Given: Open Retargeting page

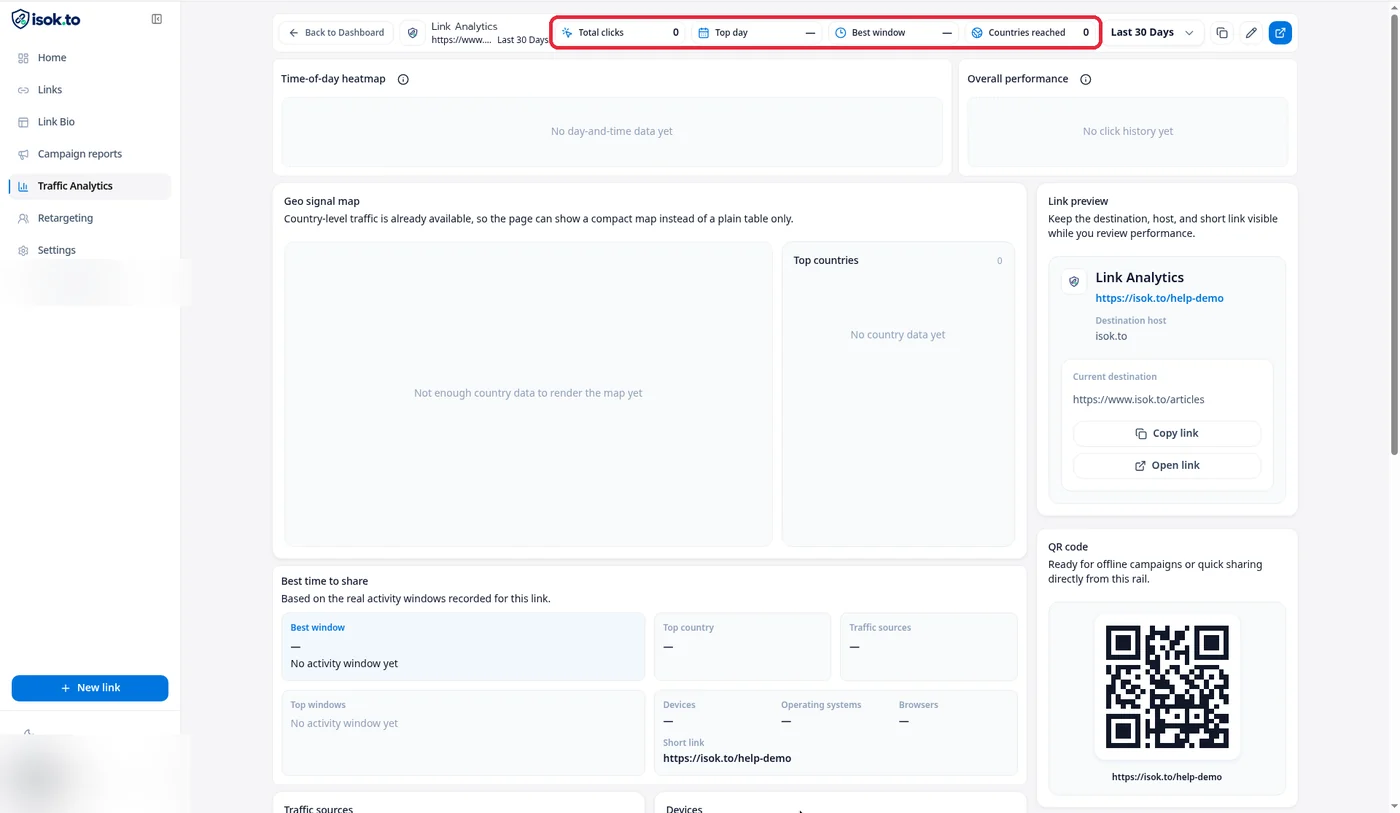Looking at the screenshot, I should [90, 218].
